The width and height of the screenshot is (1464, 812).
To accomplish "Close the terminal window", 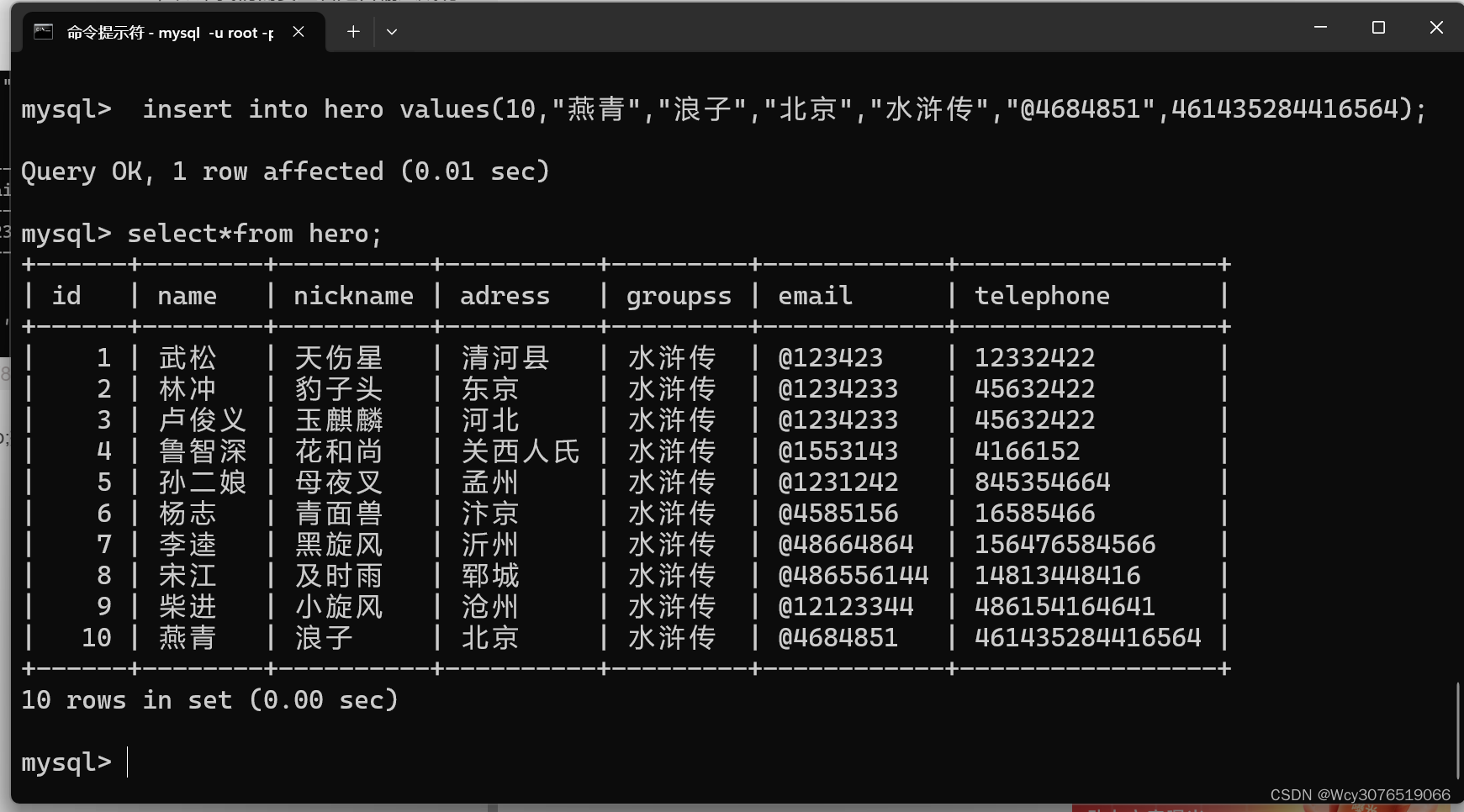I will pyautogui.click(x=1436, y=28).
